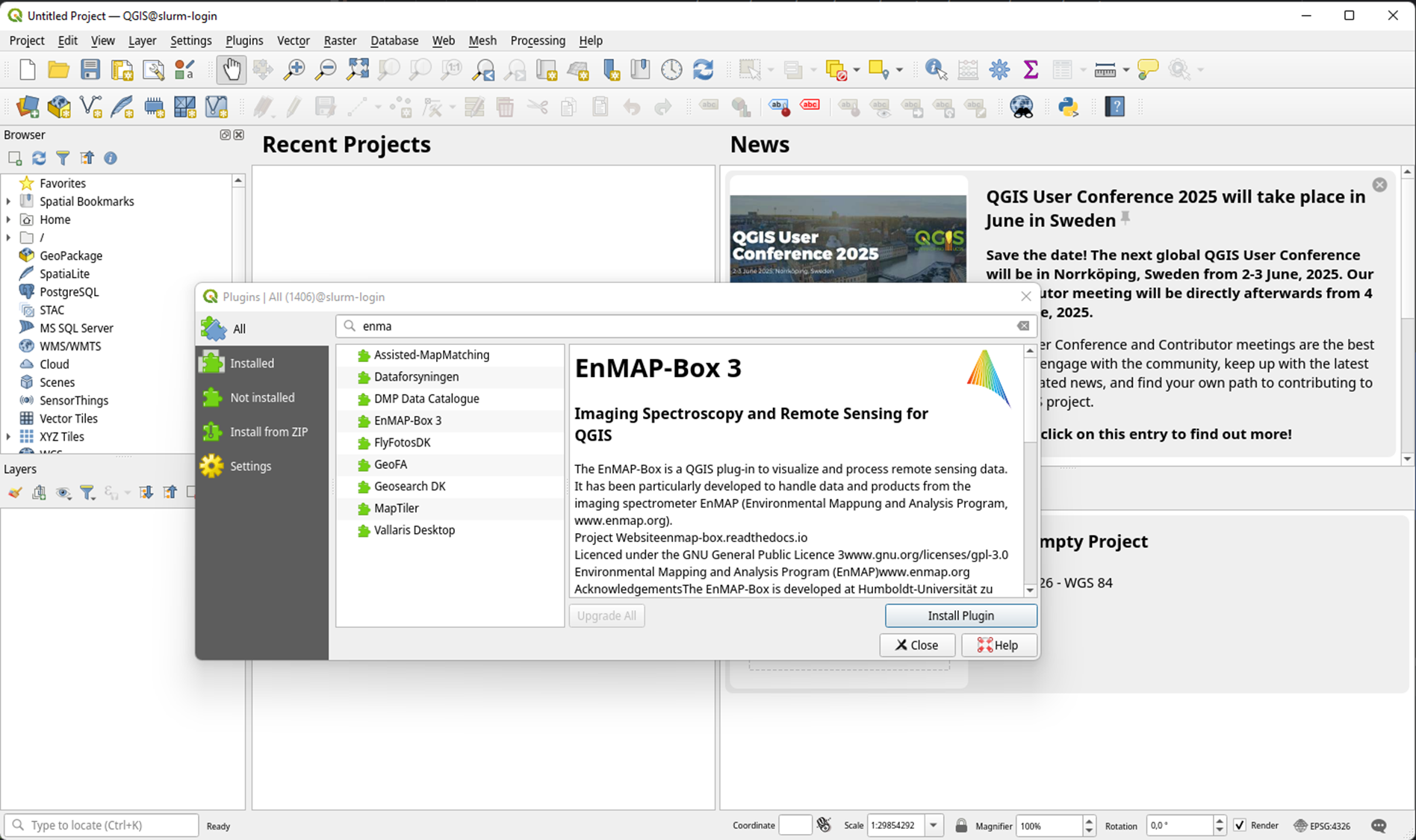Toggle Browser panel floating mode
Screen dimensions: 1416x840
tap(225, 135)
